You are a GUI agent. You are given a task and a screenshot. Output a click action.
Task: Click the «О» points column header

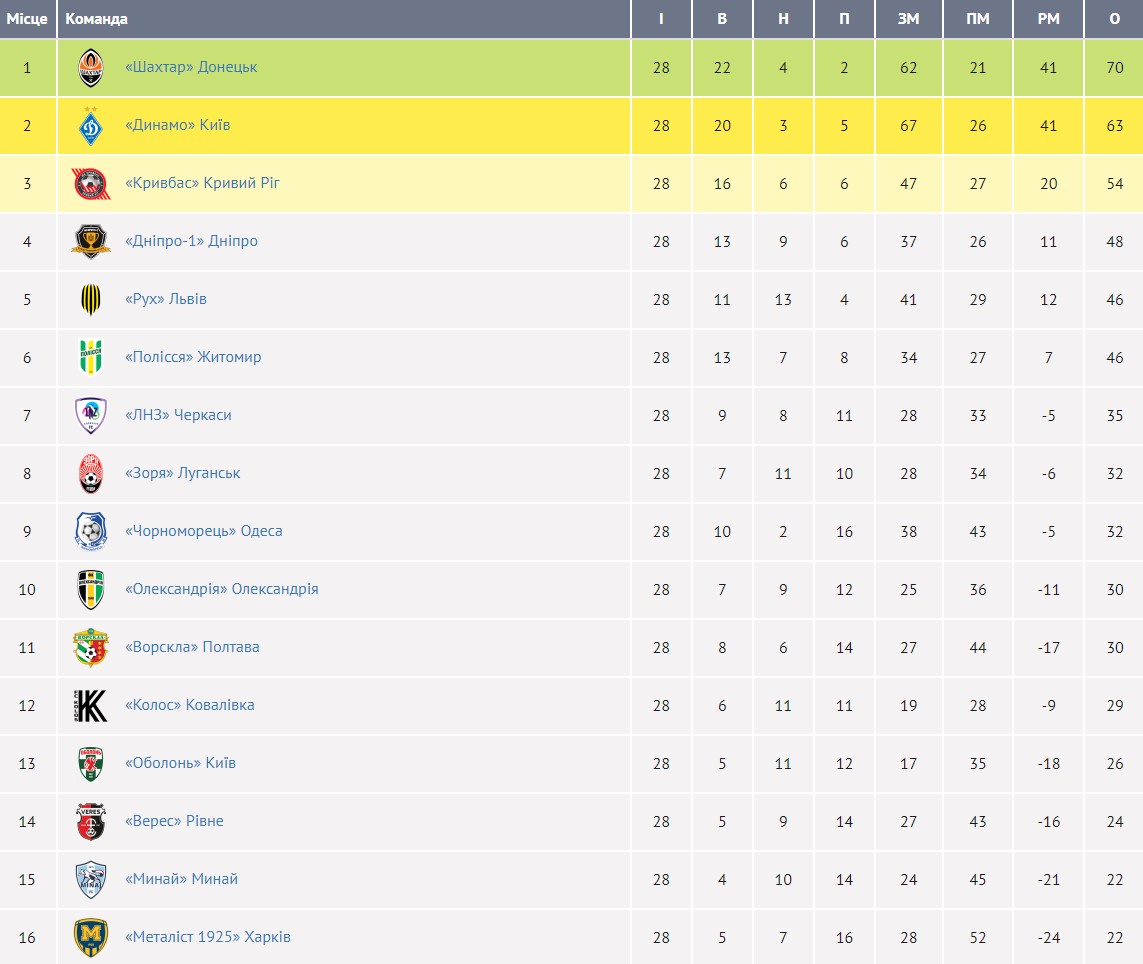(x=1114, y=19)
